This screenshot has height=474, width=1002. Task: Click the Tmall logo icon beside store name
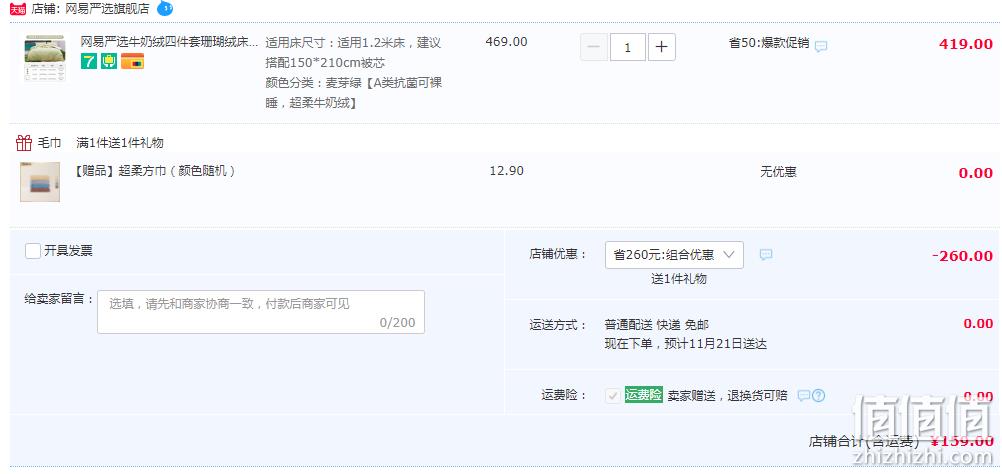click(18, 9)
